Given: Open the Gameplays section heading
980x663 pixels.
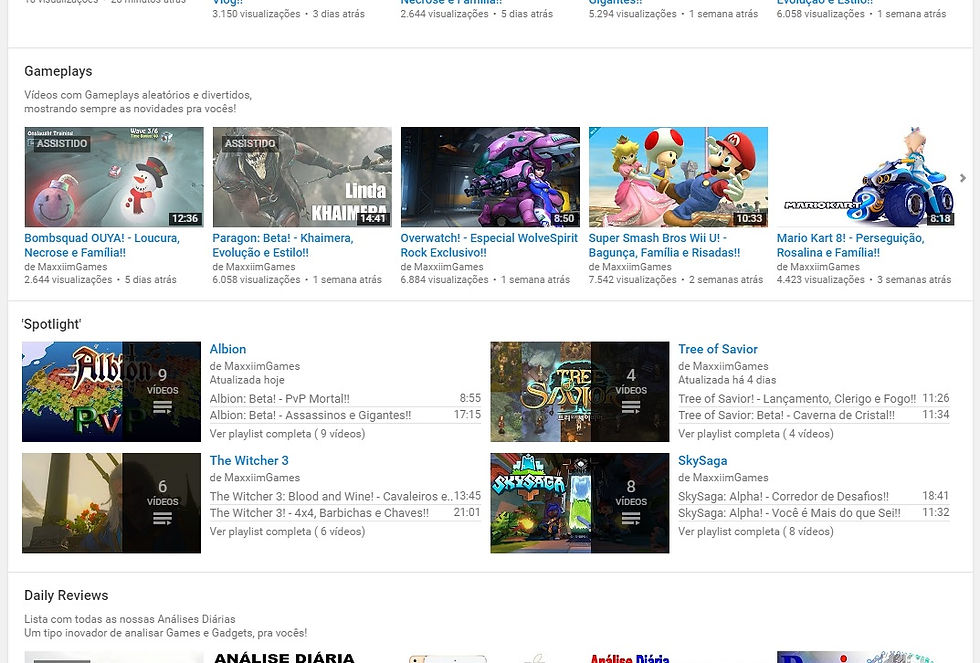Looking at the screenshot, I should tap(58, 71).
